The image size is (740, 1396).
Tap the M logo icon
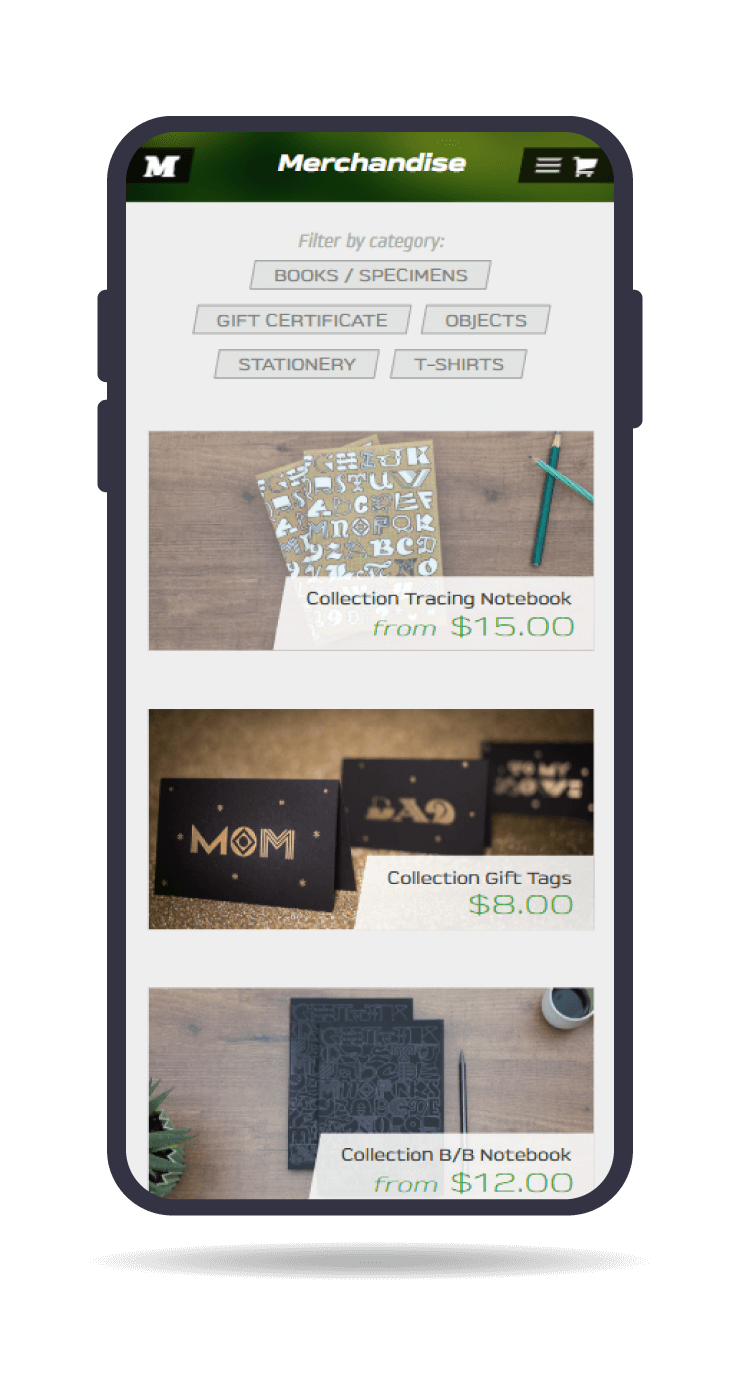click(x=160, y=166)
